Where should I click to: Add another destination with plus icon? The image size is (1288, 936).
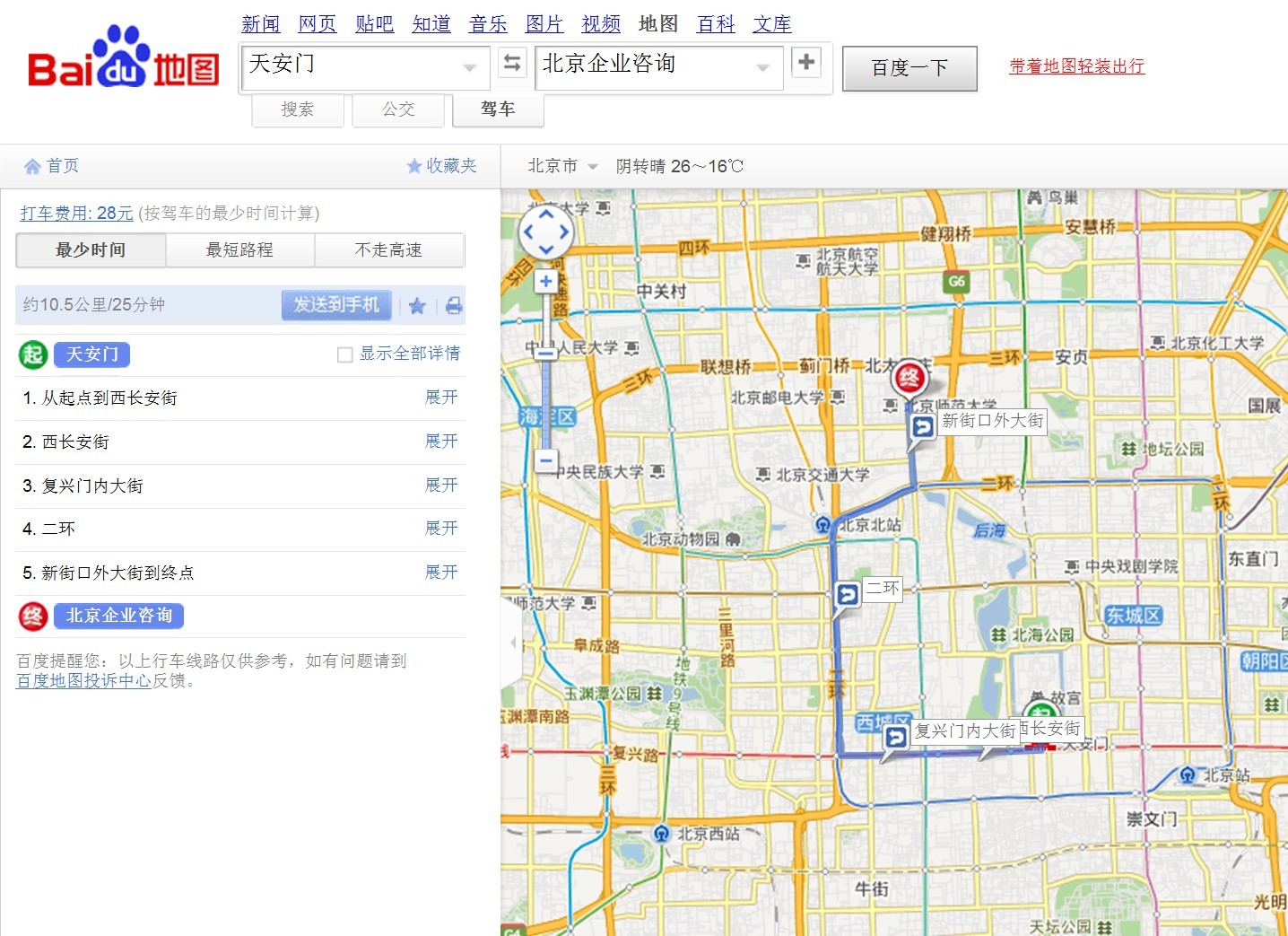(x=806, y=62)
